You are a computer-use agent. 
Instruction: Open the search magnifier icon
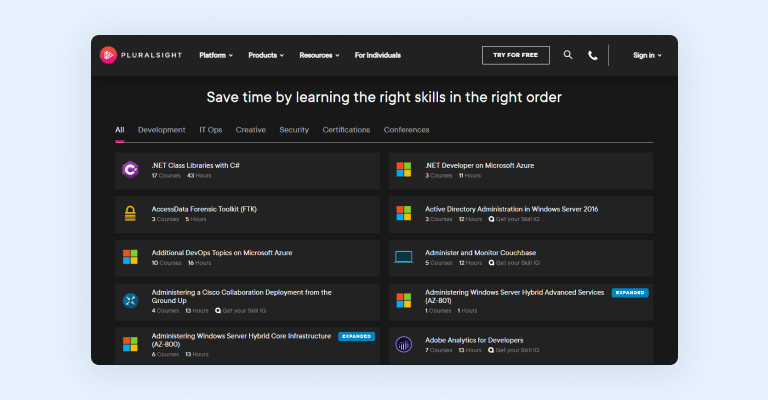click(568, 55)
